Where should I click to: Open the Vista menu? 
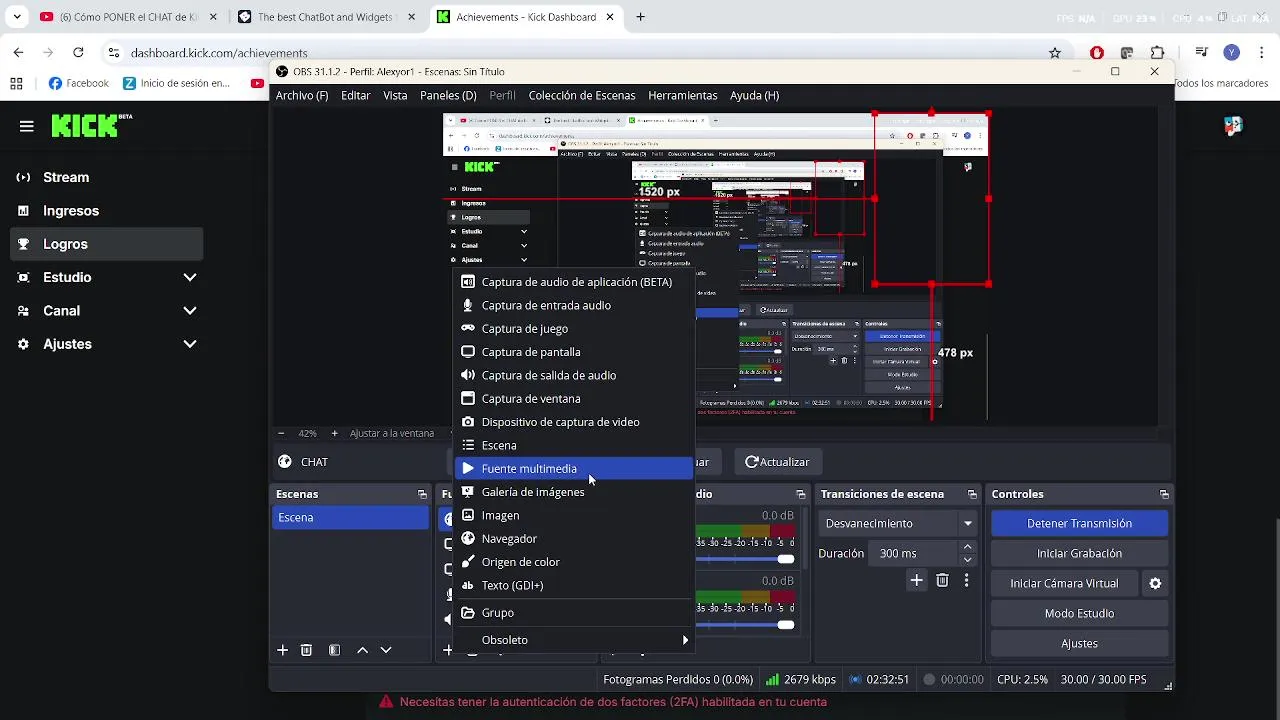[x=395, y=95]
